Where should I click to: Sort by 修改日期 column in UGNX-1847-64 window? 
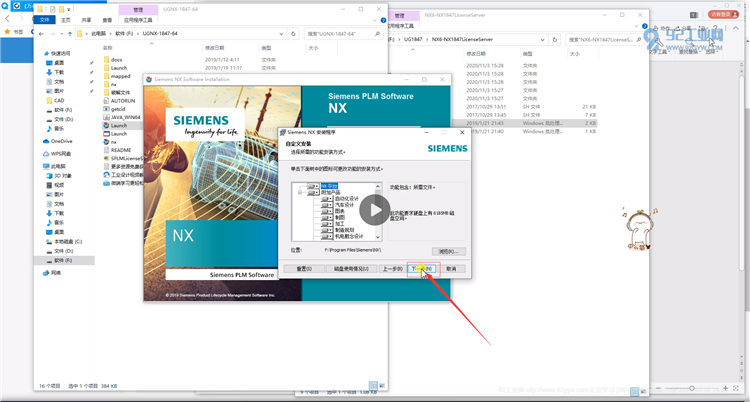(x=214, y=48)
